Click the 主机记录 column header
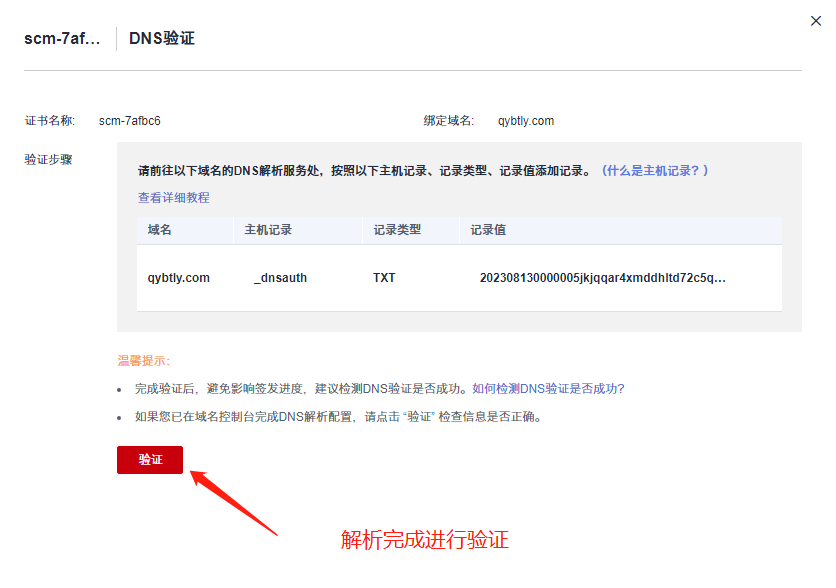The image size is (836, 588). (268, 230)
